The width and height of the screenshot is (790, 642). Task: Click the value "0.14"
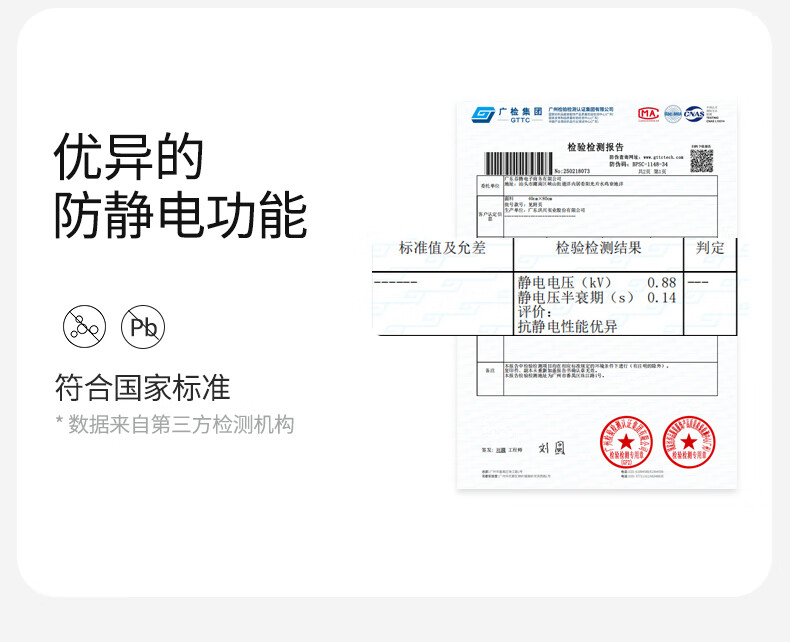click(x=662, y=298)
